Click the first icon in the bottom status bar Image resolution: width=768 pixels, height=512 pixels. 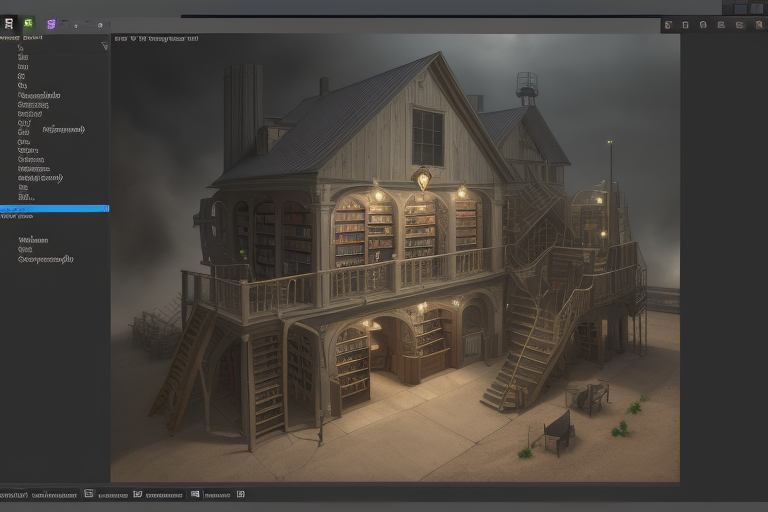89,494
